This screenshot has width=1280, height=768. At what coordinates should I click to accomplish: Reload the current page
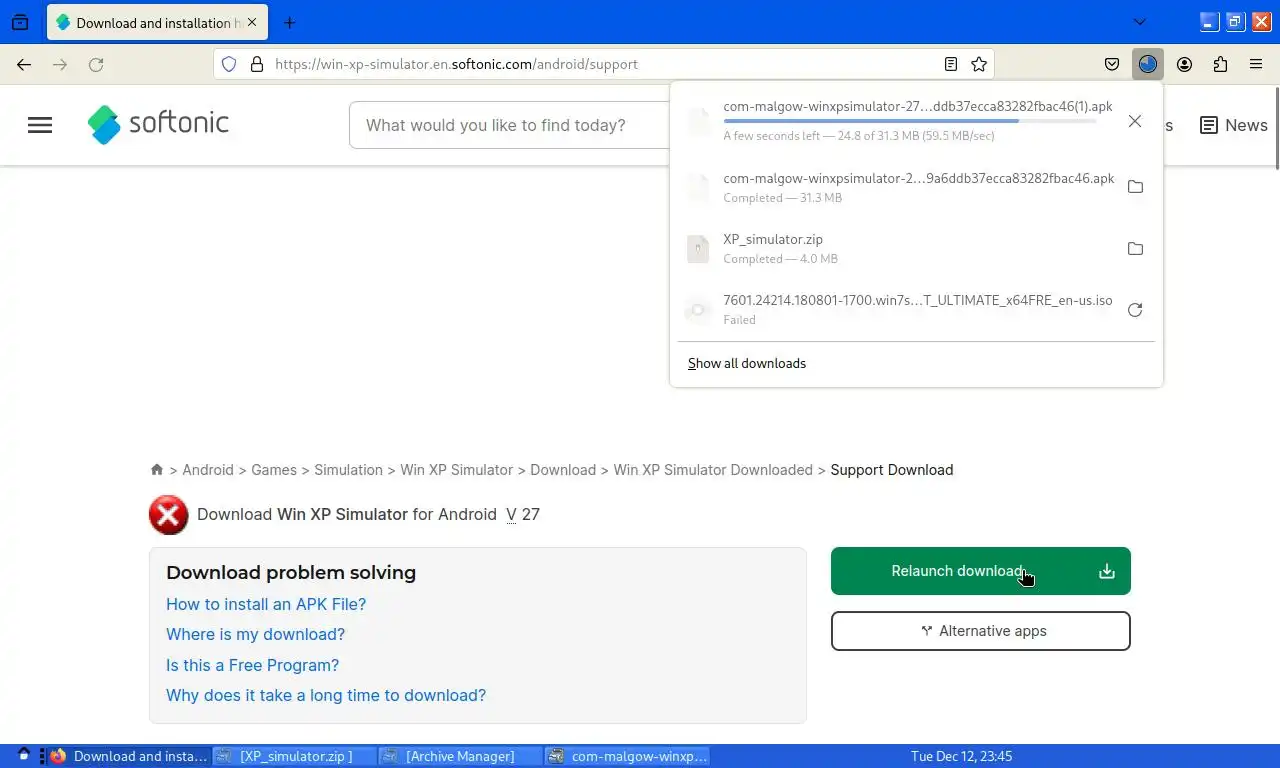pos(96,64)
